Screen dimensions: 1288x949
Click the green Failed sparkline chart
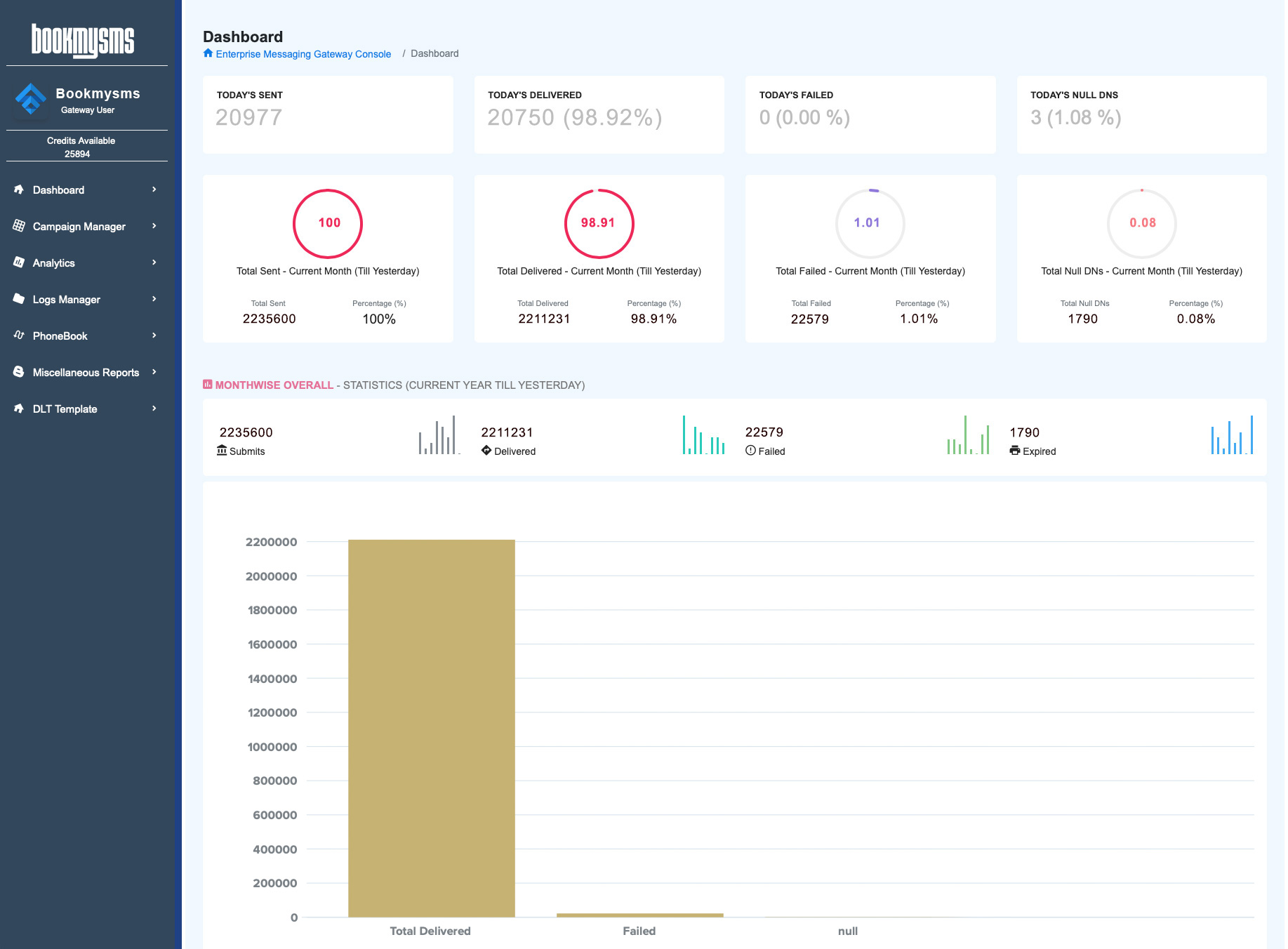(x=968, y=434)
